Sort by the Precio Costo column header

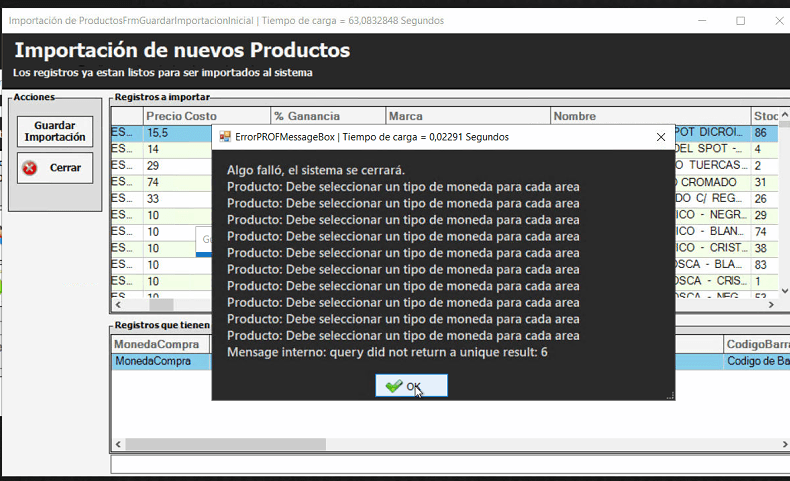pyautogui.click(x=206, y=116)
